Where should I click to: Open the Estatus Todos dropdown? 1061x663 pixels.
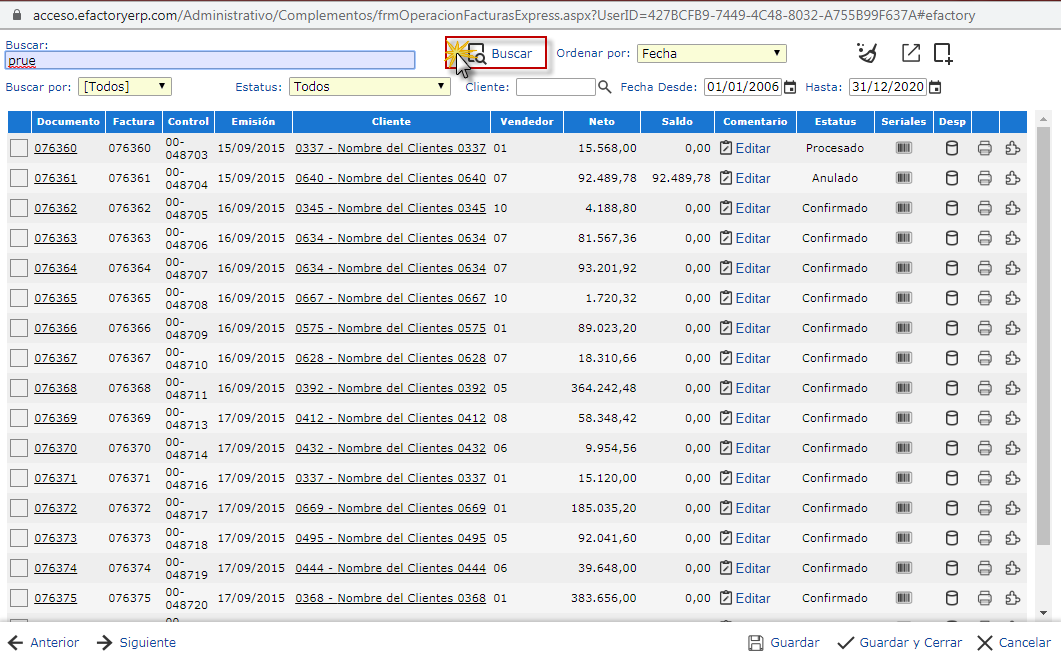(x=369, y=87)
